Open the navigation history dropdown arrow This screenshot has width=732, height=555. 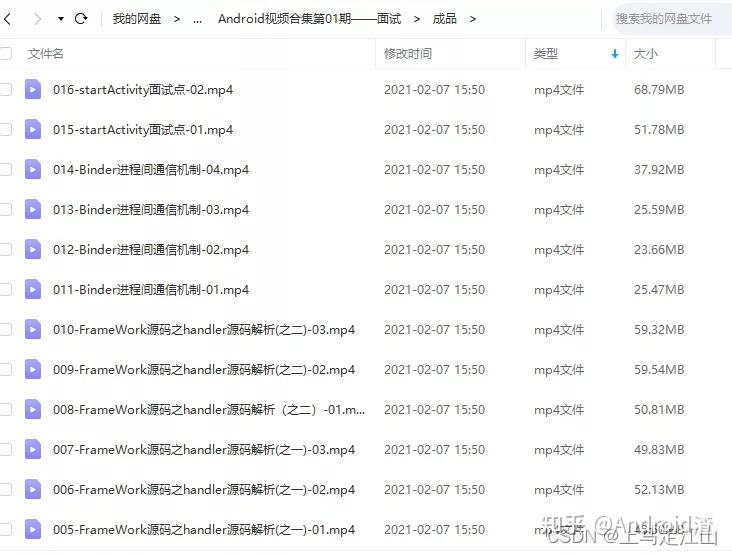tap(61, 19)
